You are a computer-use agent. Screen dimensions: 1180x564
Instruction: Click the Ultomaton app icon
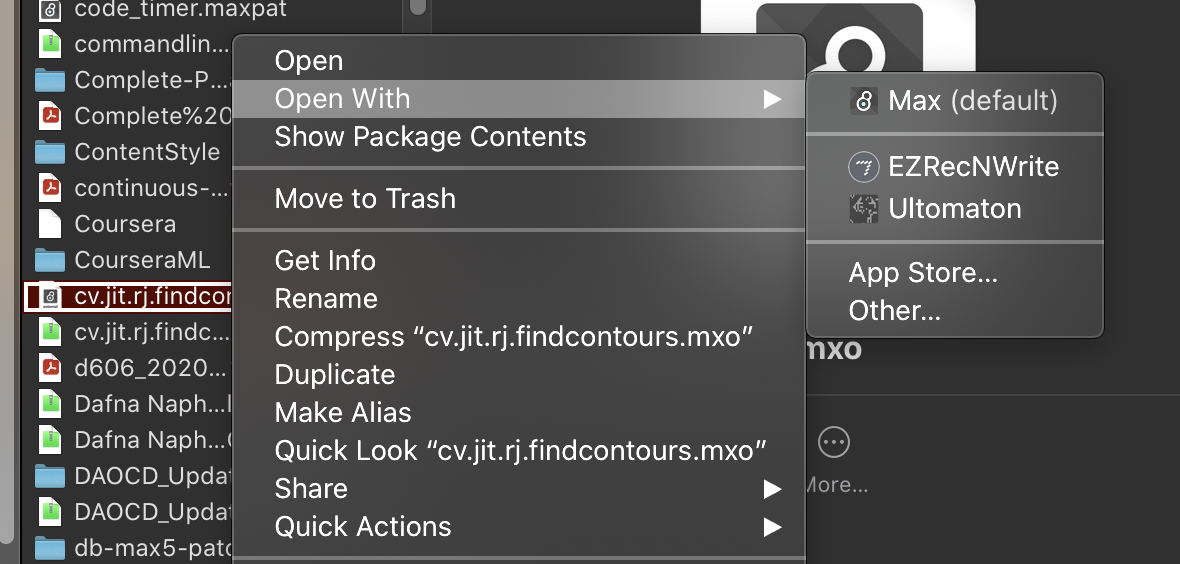point(863,209)
